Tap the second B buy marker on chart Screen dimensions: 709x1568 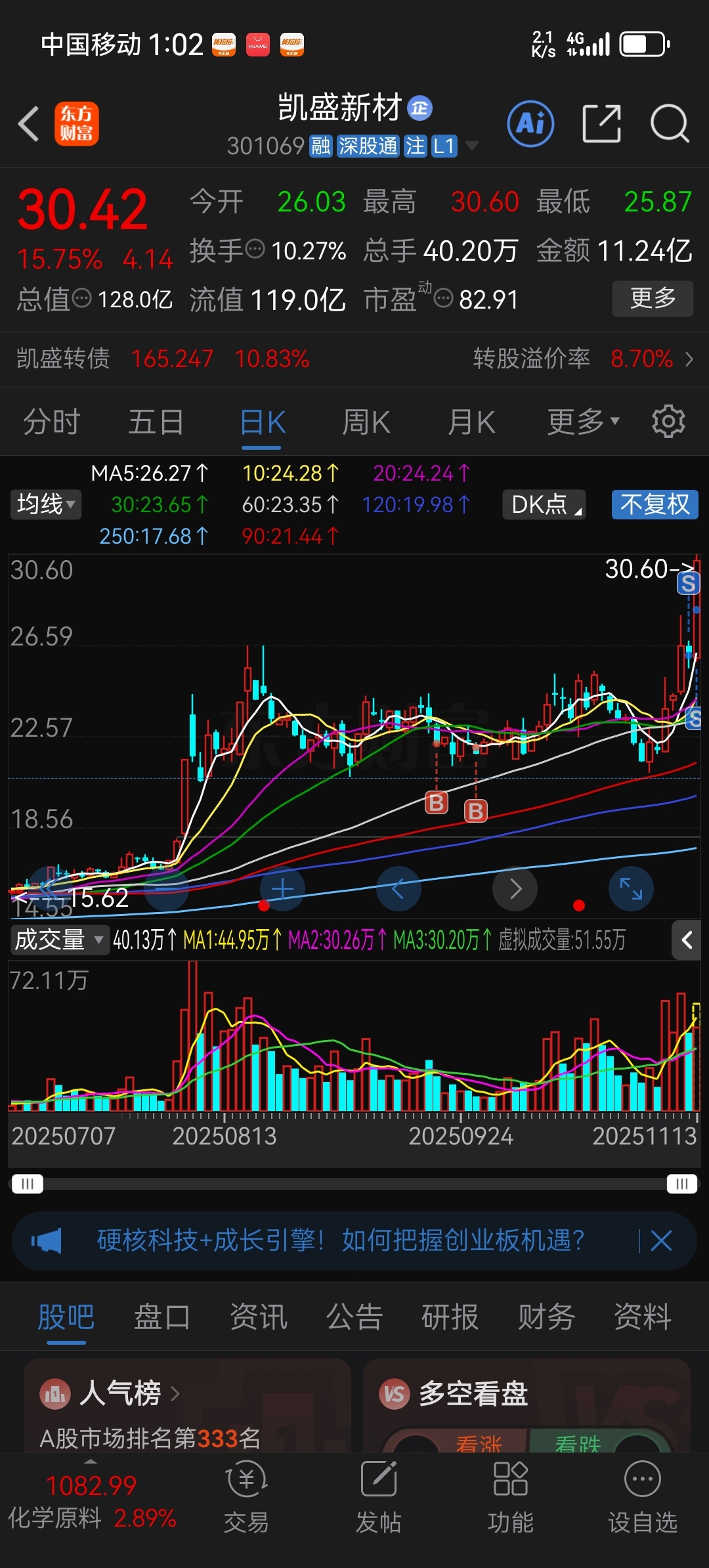(x=476, y=812)
